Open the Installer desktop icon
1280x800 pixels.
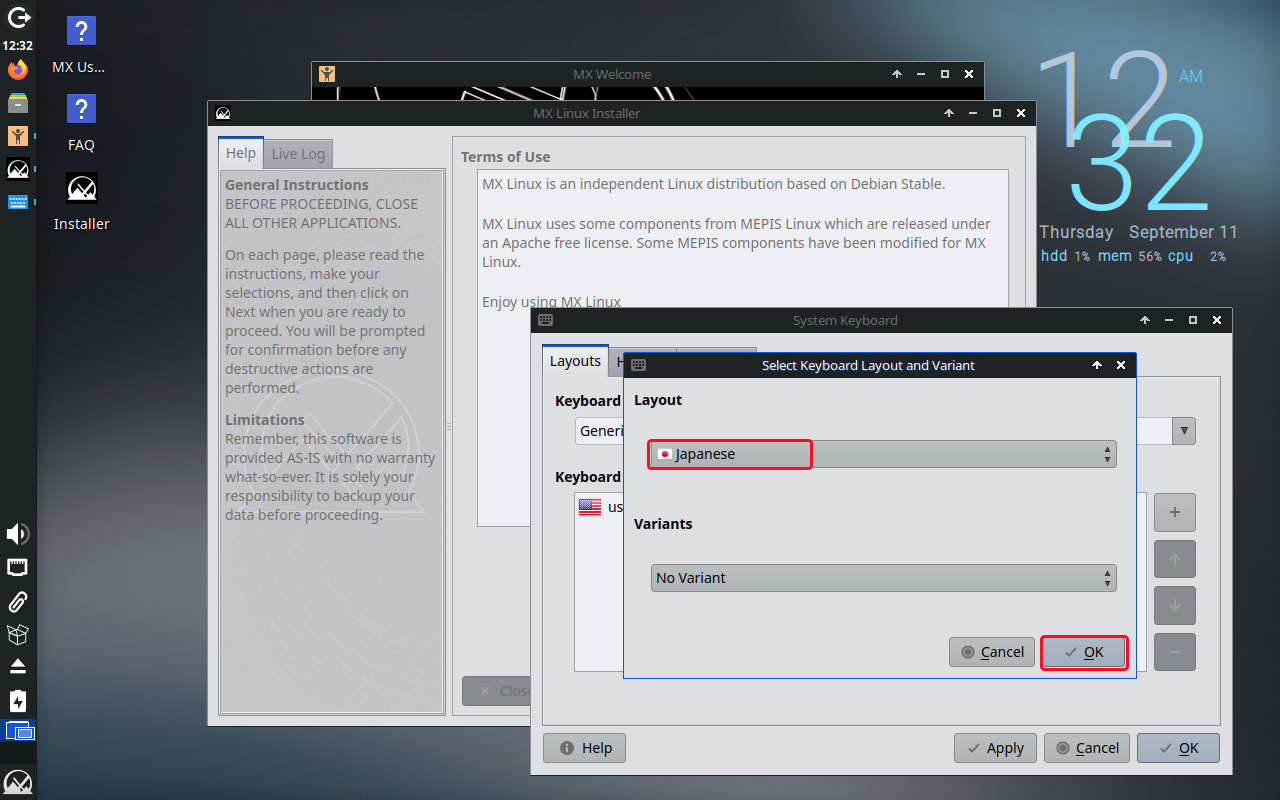point(81,201)
